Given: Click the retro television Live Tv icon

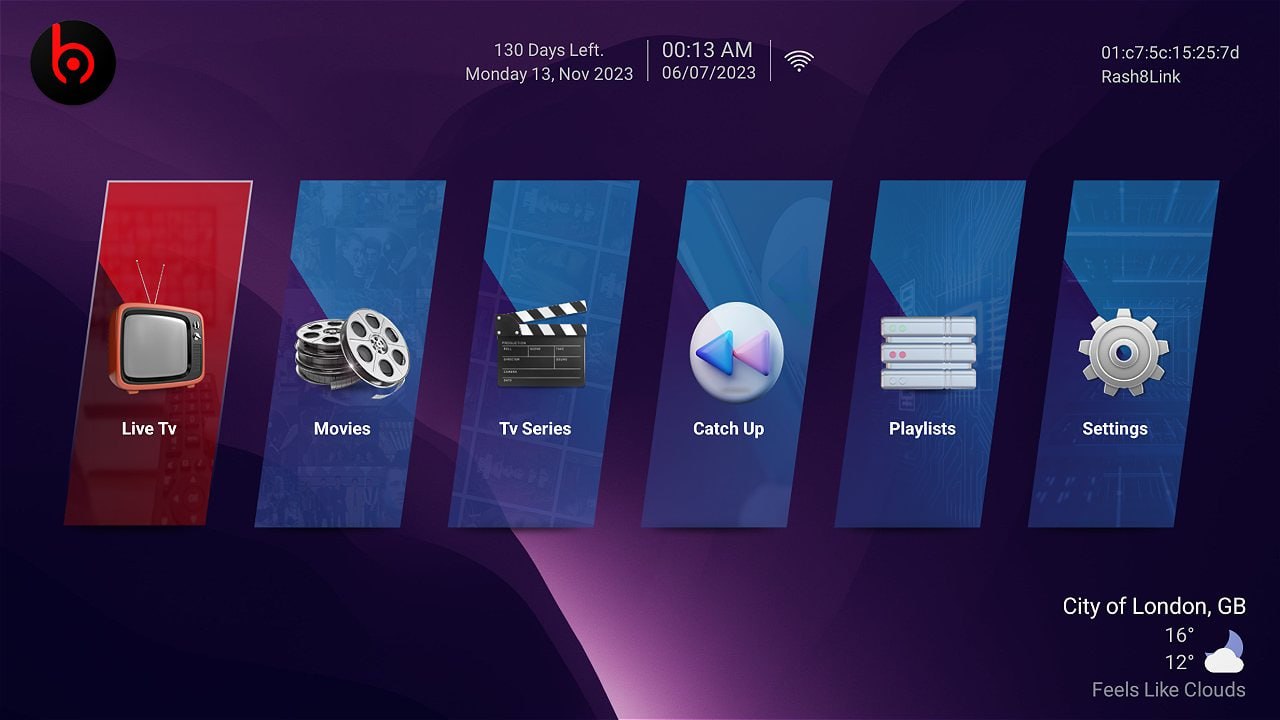Looking at the screenshot, I should (x=155, y=346).
